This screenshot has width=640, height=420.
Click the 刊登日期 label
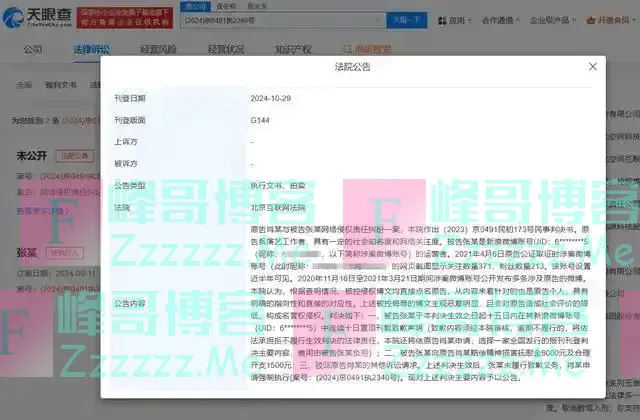pos(130,98)
